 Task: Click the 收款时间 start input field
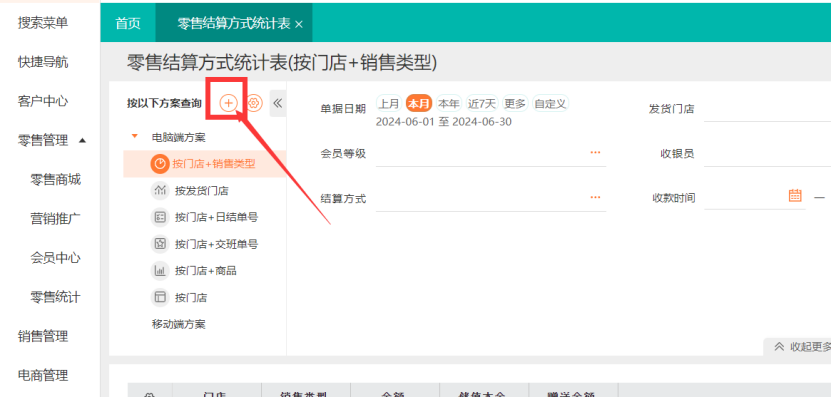pyautogui.click(x=755, y=197)
